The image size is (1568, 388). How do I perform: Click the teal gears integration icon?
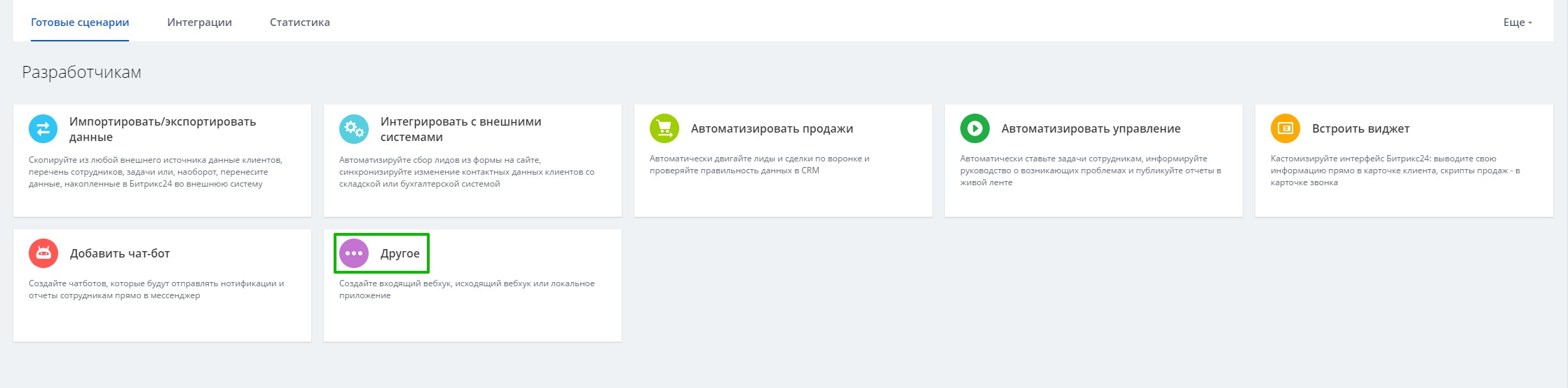(x=354, y=128)
